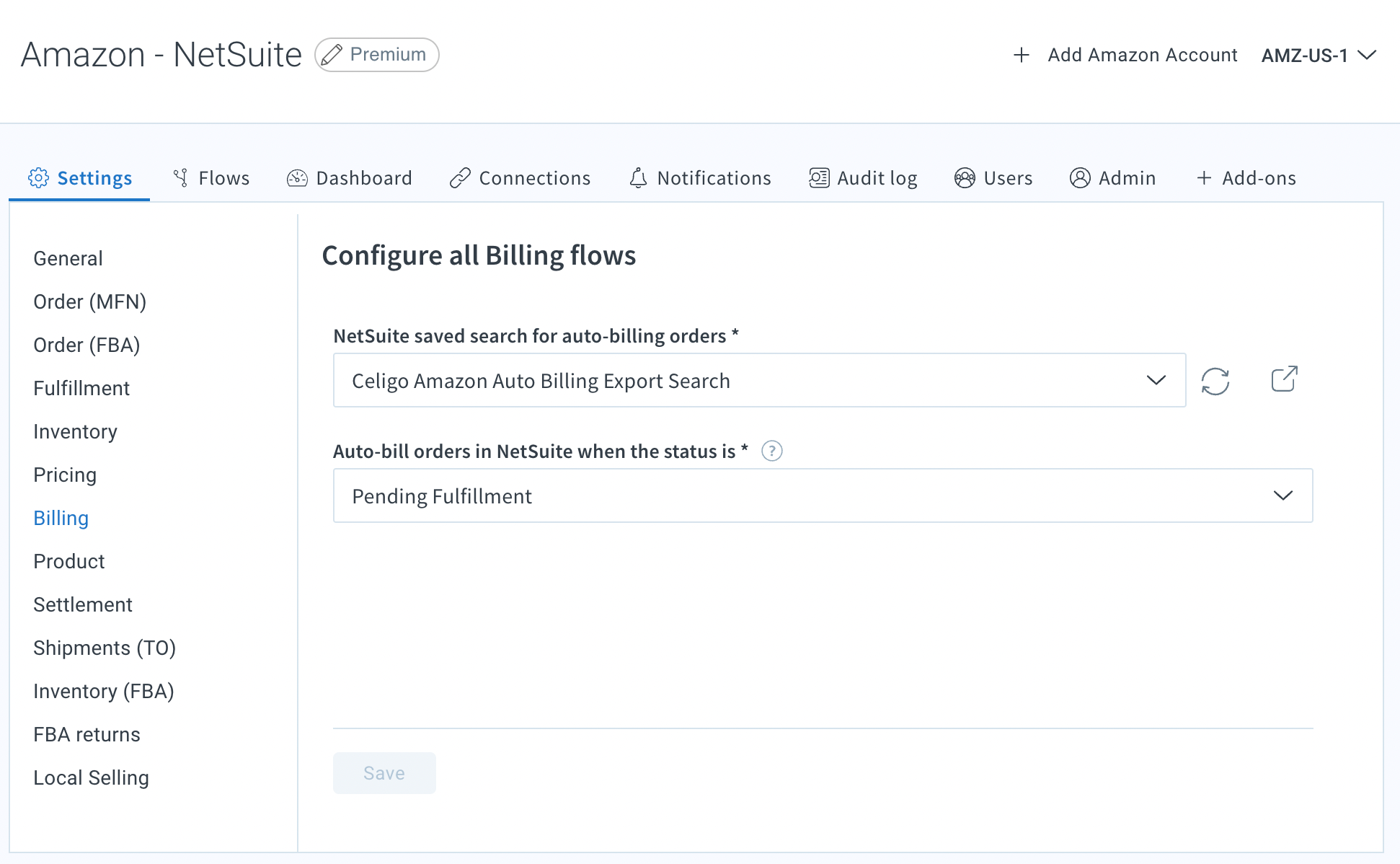Open the Connections tab
1400x864 pixels.
pyautogui.click(x=520, y=178)
